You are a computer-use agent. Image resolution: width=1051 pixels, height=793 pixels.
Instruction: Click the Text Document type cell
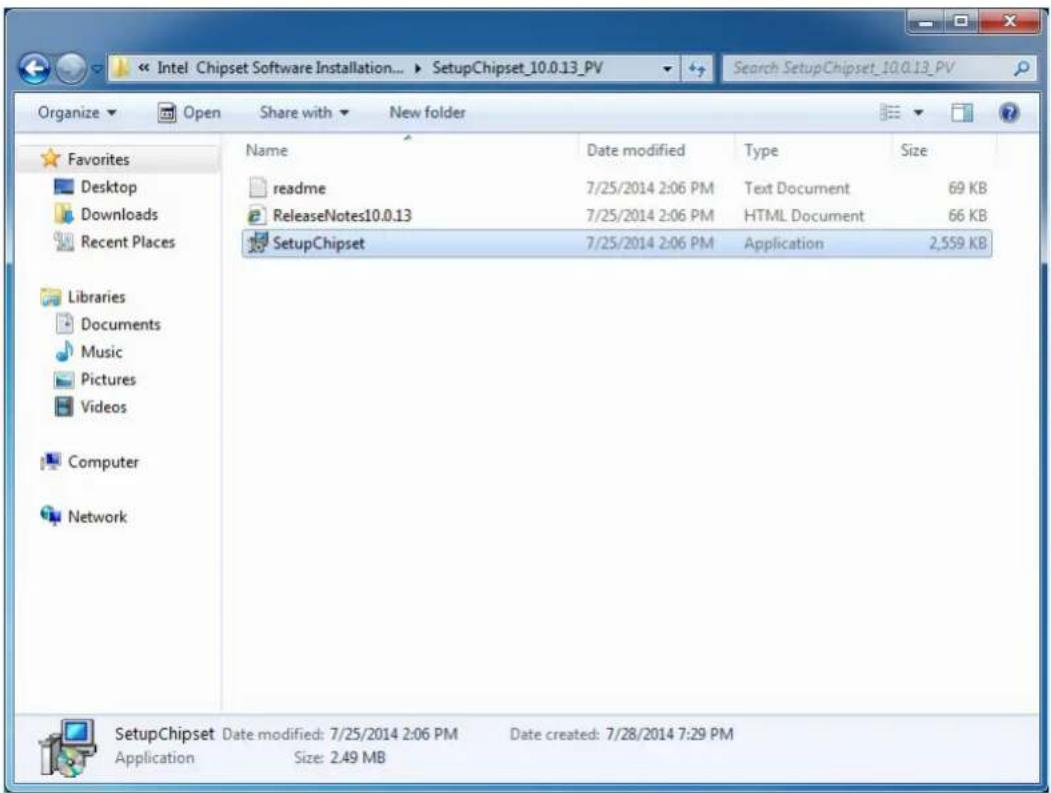point(796,188)
